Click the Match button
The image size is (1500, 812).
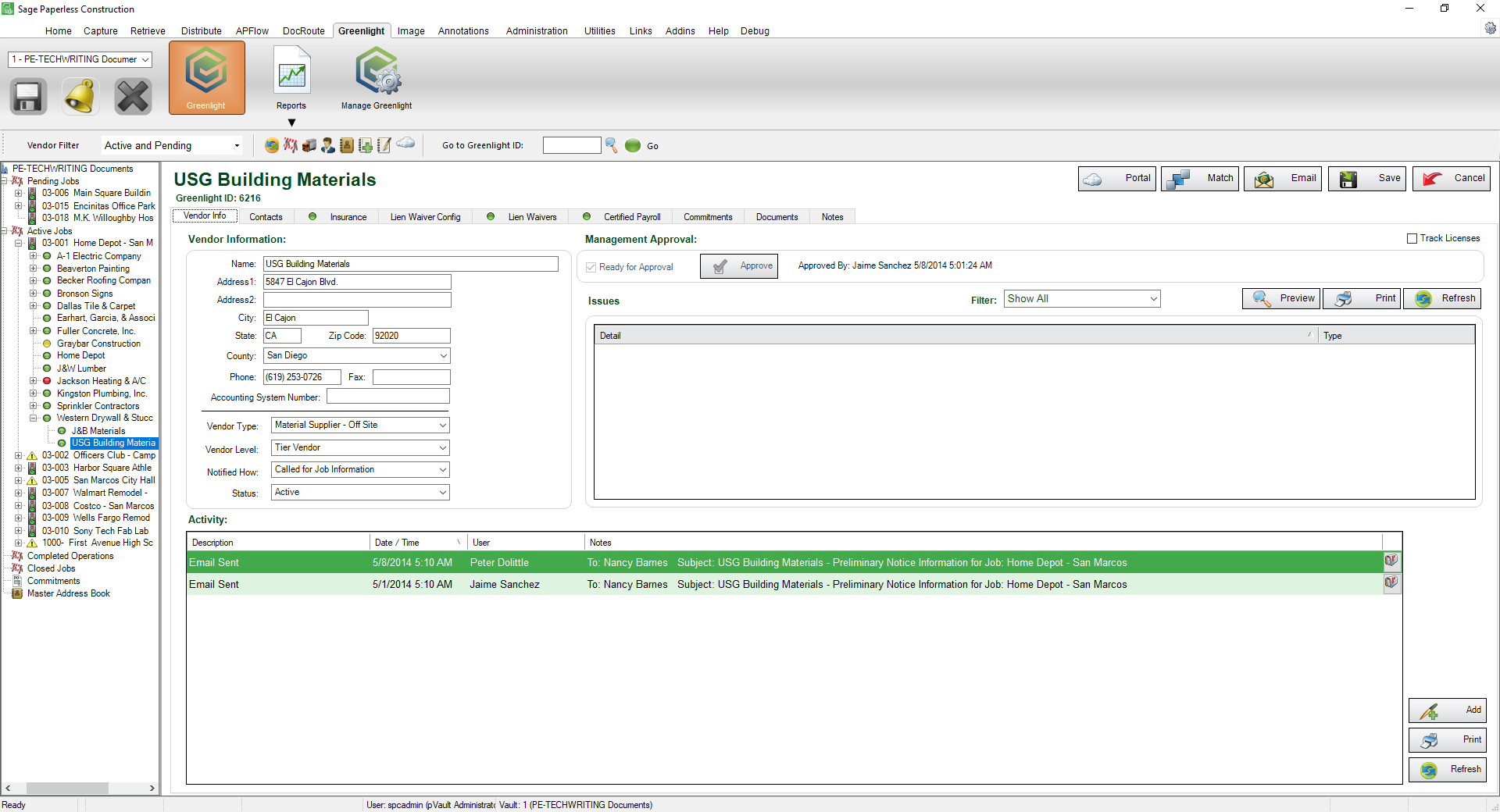1200,179
